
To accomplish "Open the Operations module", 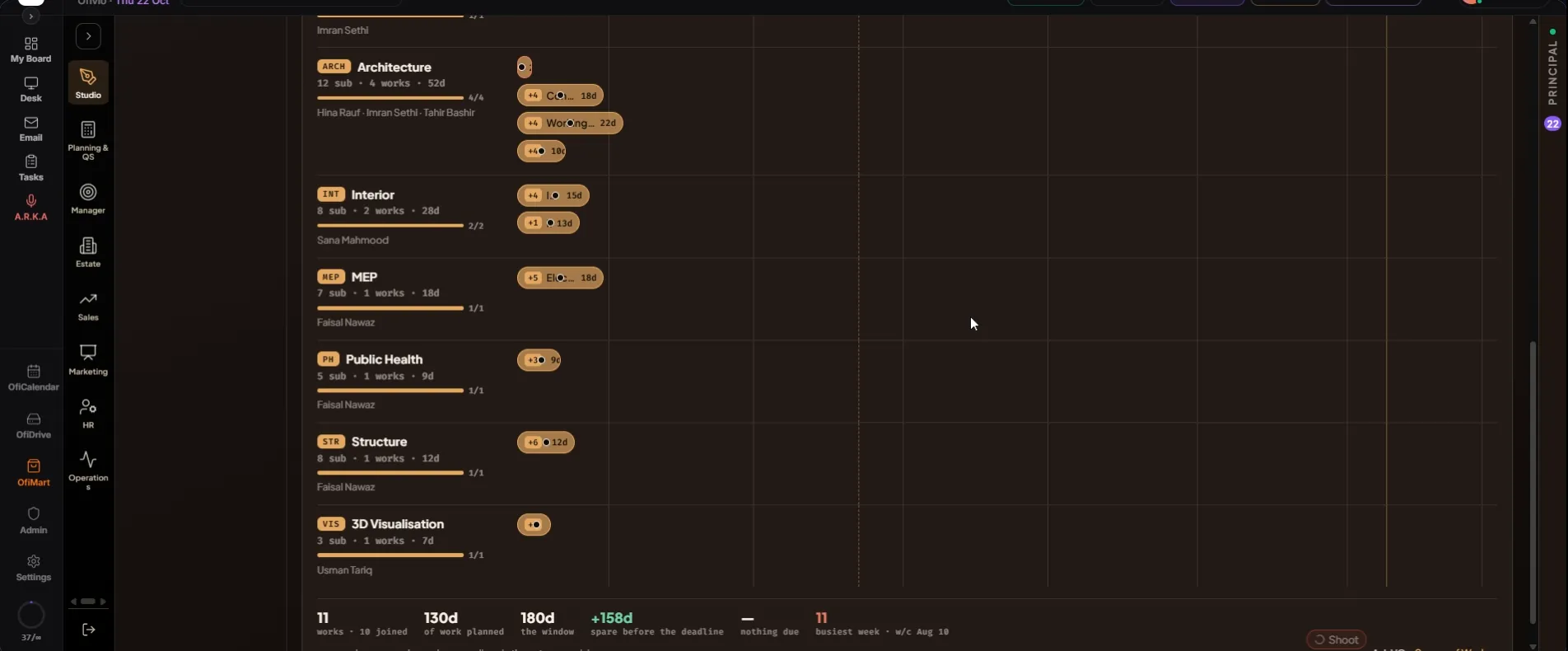I will [88, 471].
